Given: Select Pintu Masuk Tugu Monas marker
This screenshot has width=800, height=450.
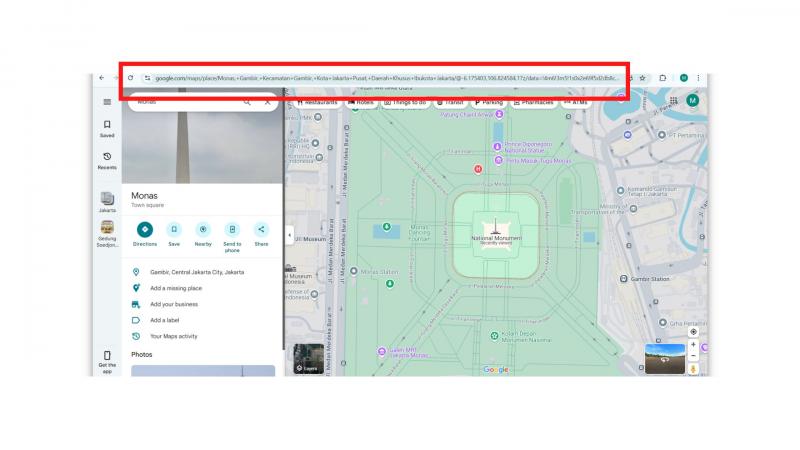Looking at the screenshot, I should [498, 160].
